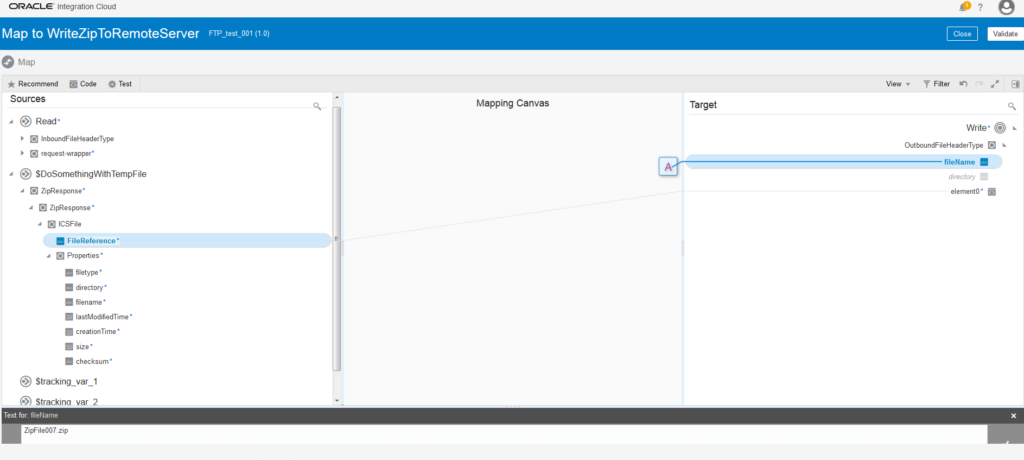
Task: Click the Filter funnel button
Action: click(936, 84)
